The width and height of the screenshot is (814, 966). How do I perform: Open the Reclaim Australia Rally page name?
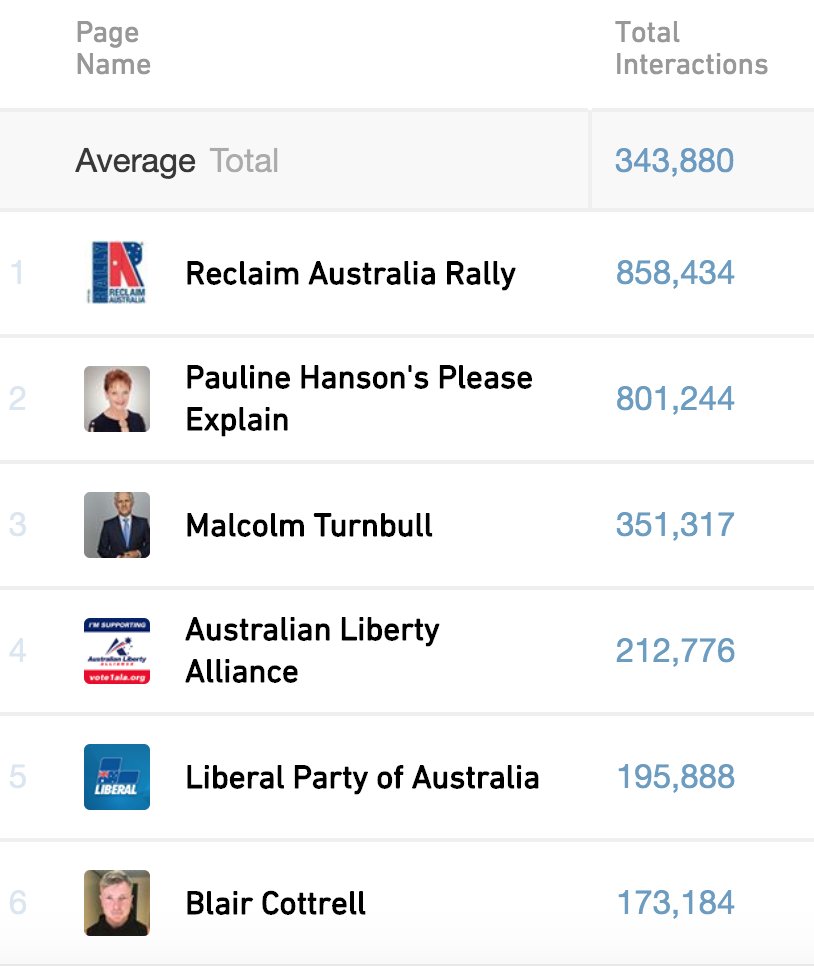351,274
